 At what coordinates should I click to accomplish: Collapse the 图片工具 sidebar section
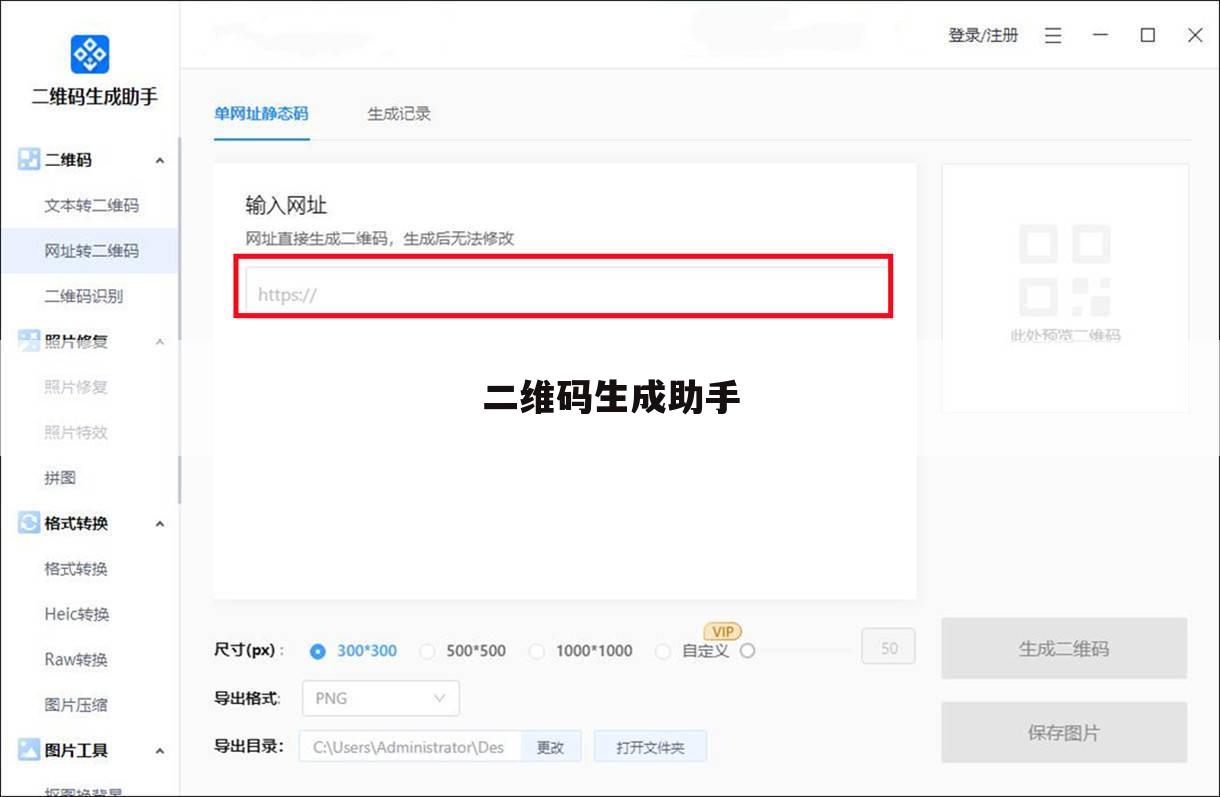(160, 751)
